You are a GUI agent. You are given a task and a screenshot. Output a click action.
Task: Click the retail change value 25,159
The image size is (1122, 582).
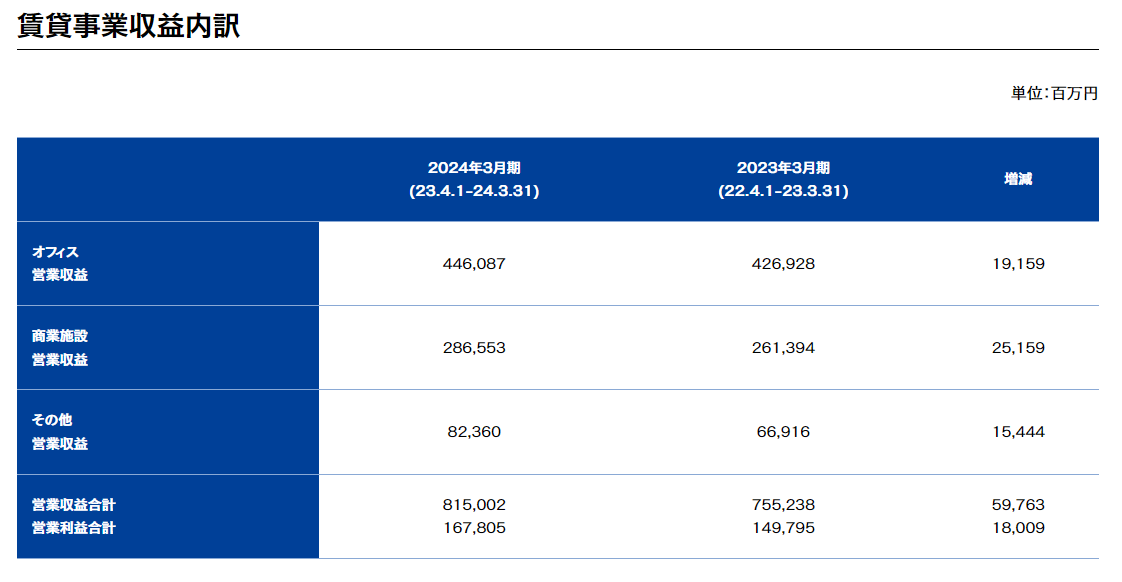pos(1018,348)
